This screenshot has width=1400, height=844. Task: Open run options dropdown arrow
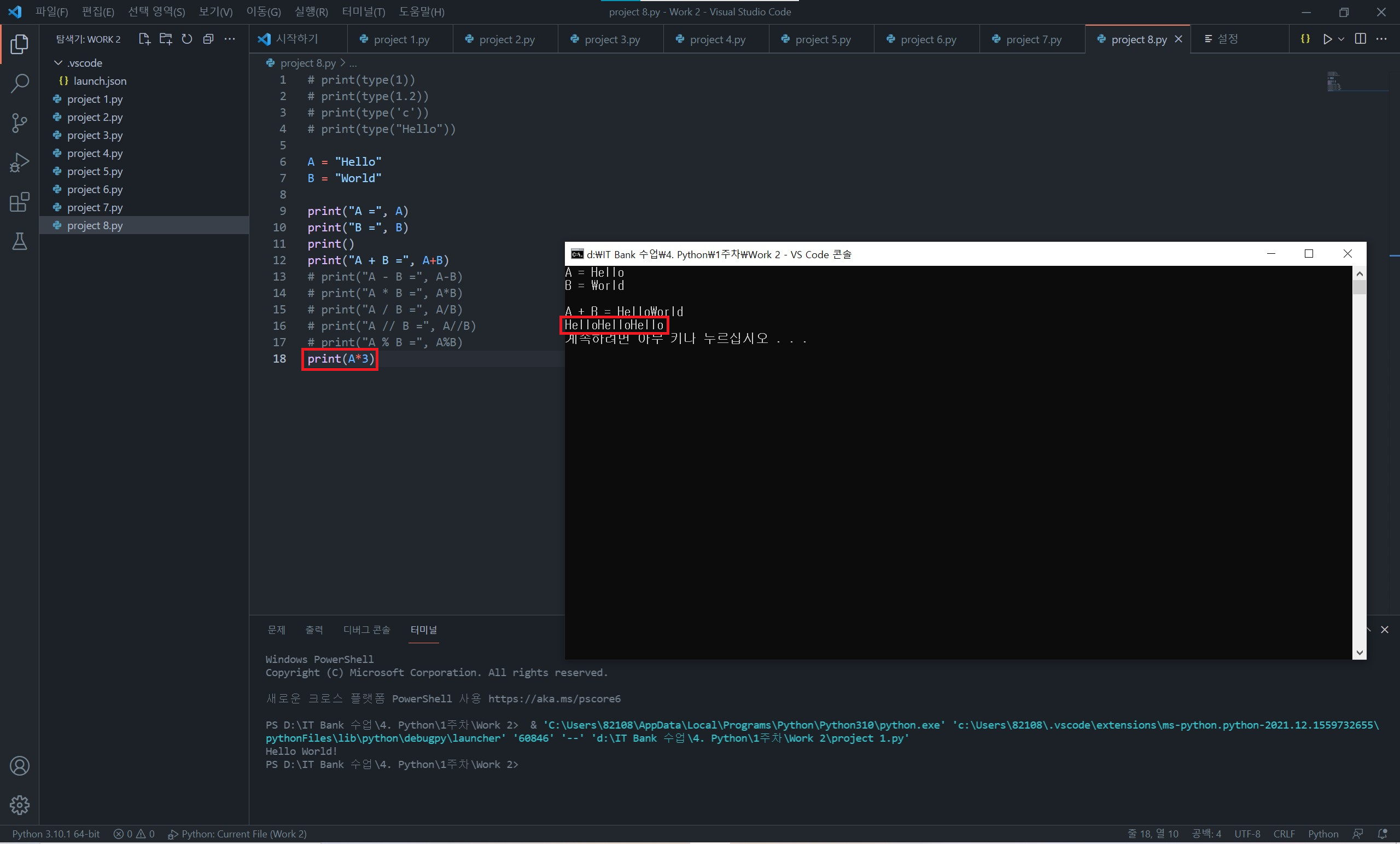coord(1341,39)
